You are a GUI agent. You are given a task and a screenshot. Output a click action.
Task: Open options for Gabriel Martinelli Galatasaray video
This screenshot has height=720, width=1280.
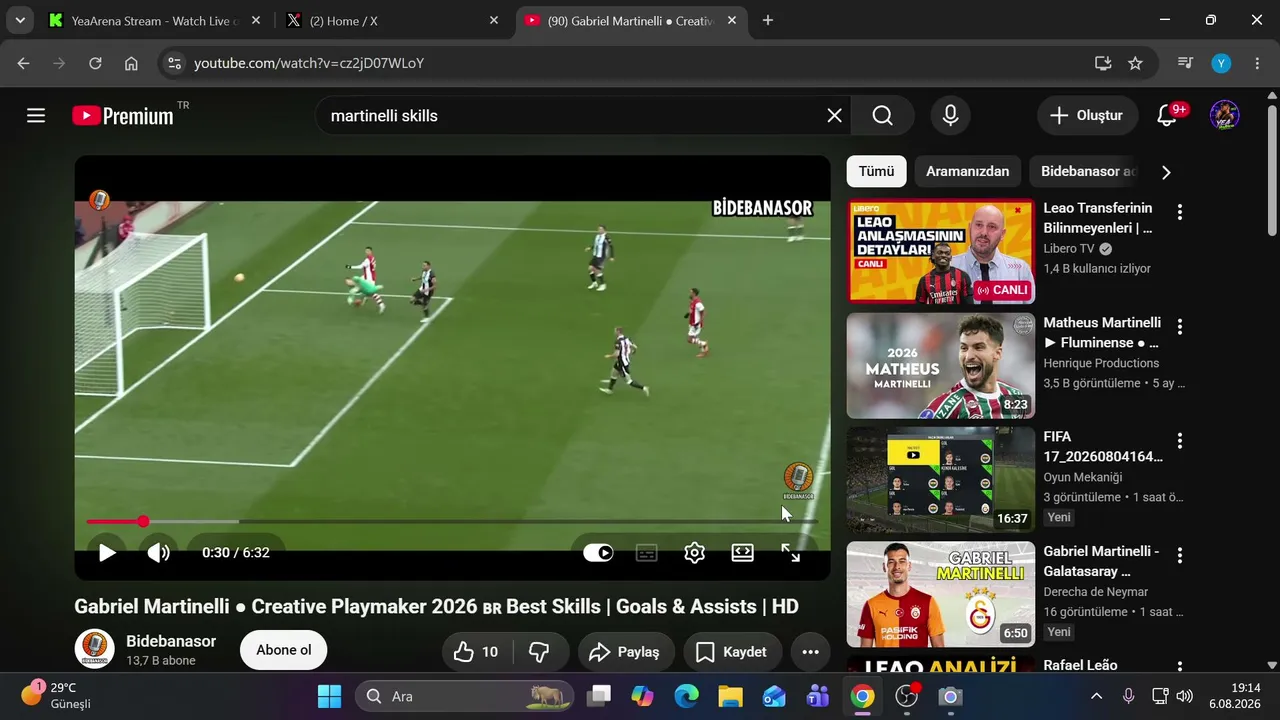[1180, 555]
